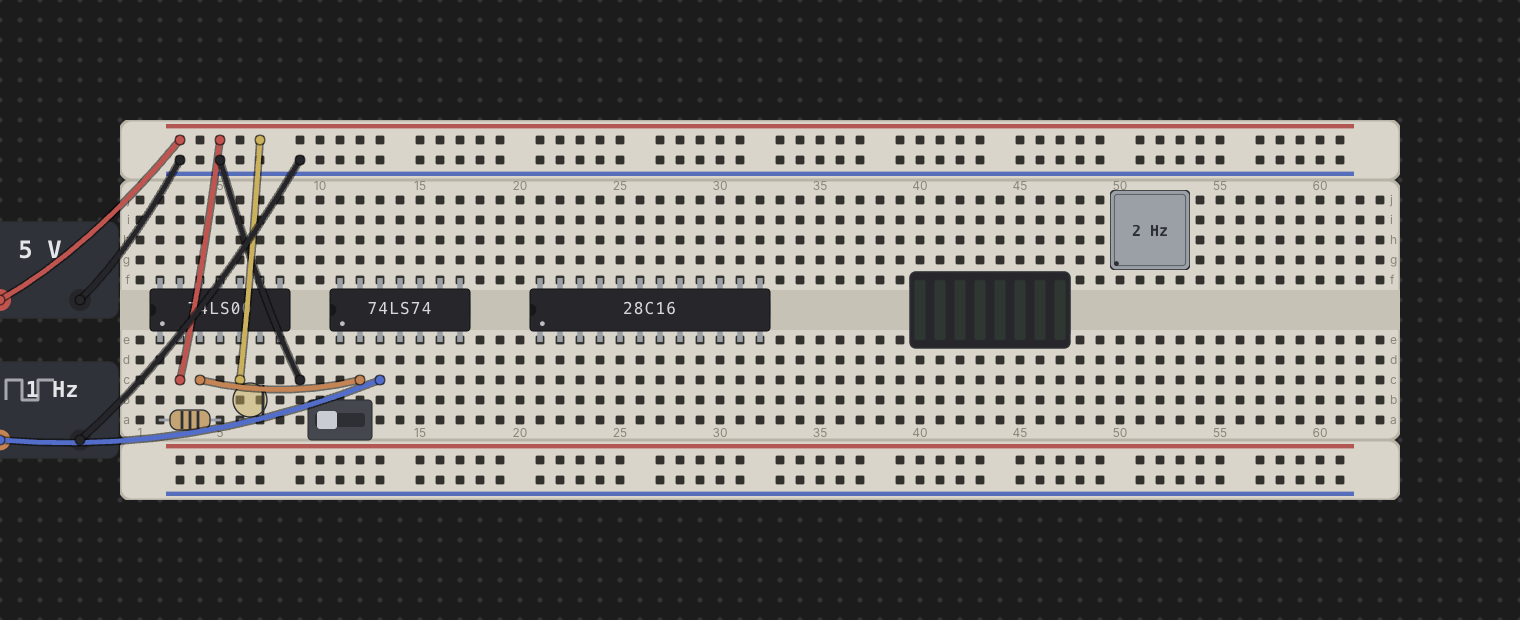Image resolution: width=1520 pixels, height=620 pixels.
Task: Select the 28C16 EEPROM chip
Action: [650, 309]
